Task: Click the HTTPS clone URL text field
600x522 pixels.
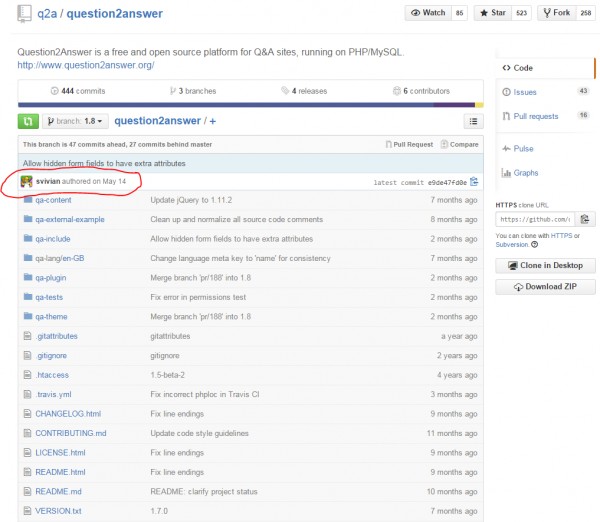Action: tap(534, 218)
